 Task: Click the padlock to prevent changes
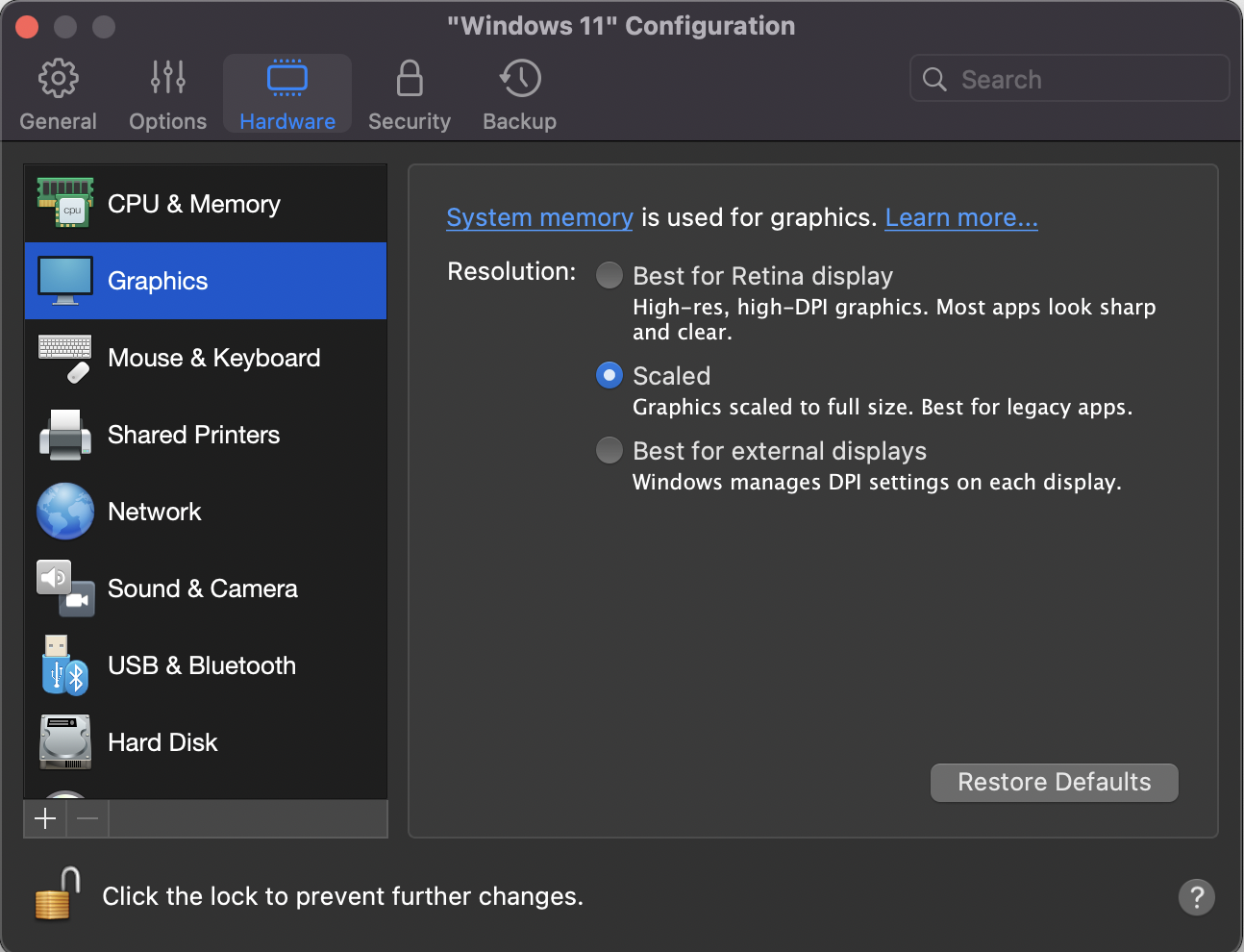pyautogui.click(x=57, y=895)
